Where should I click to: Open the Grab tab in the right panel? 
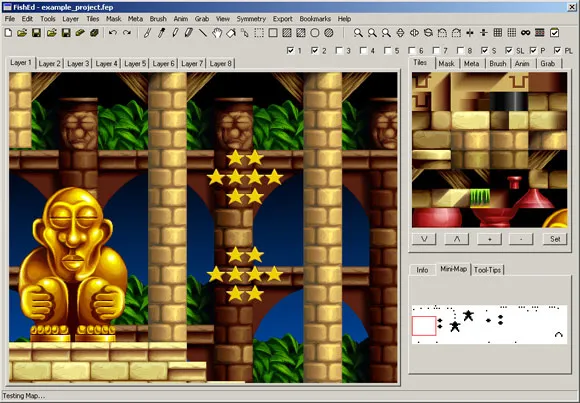tap(547, 64)
